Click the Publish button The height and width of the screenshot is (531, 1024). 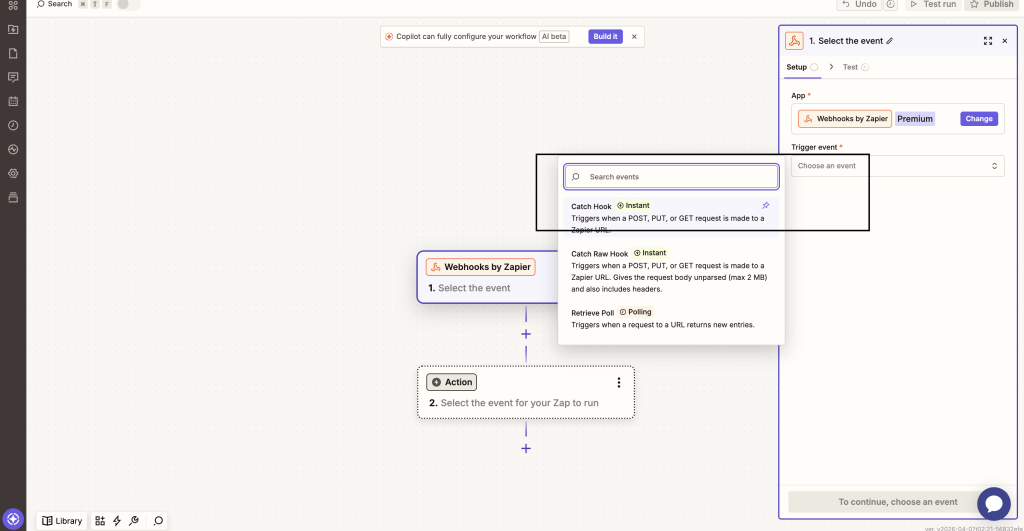pos(991,4)
